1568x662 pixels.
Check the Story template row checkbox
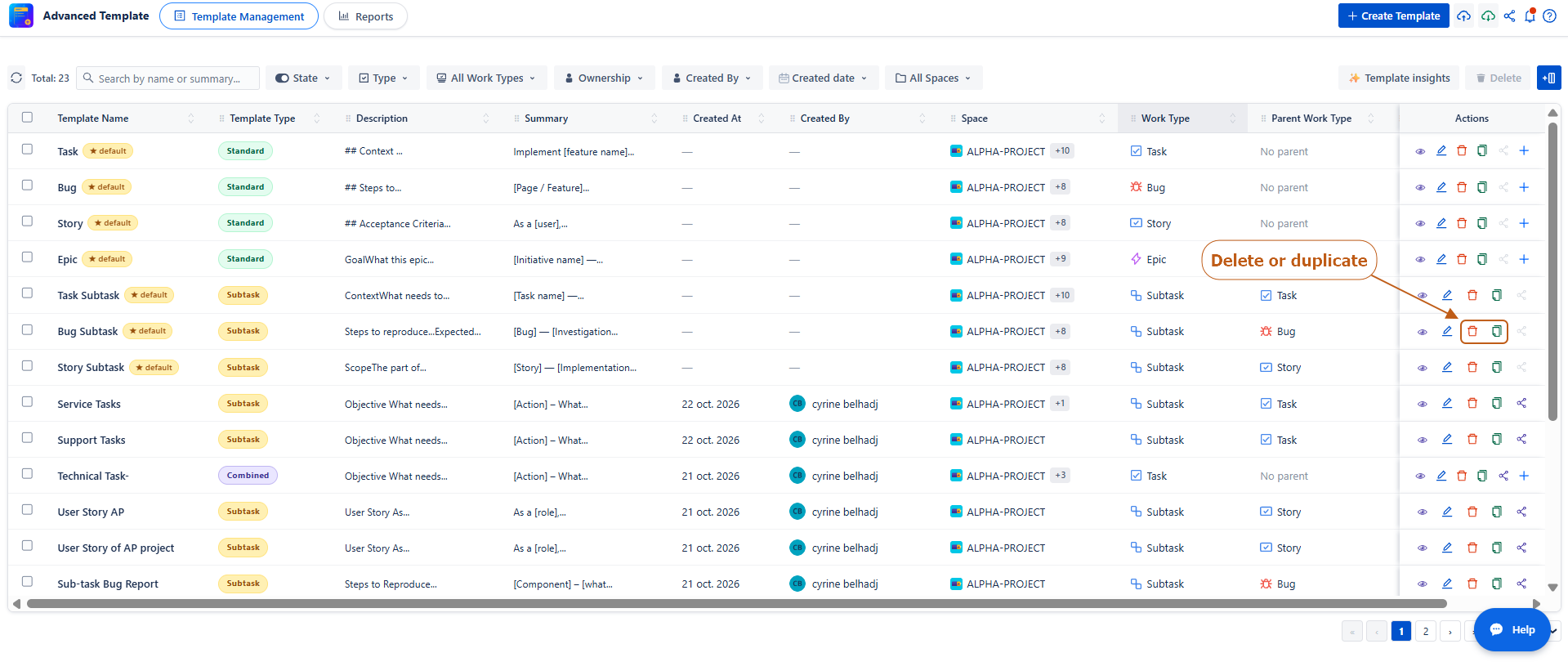coord(27,221)
